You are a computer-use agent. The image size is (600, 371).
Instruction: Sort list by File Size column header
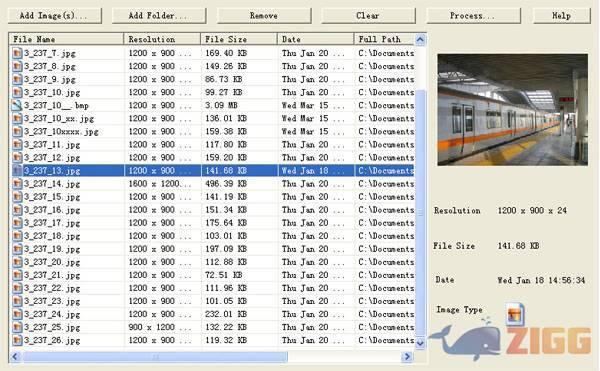tap(239, 39)
